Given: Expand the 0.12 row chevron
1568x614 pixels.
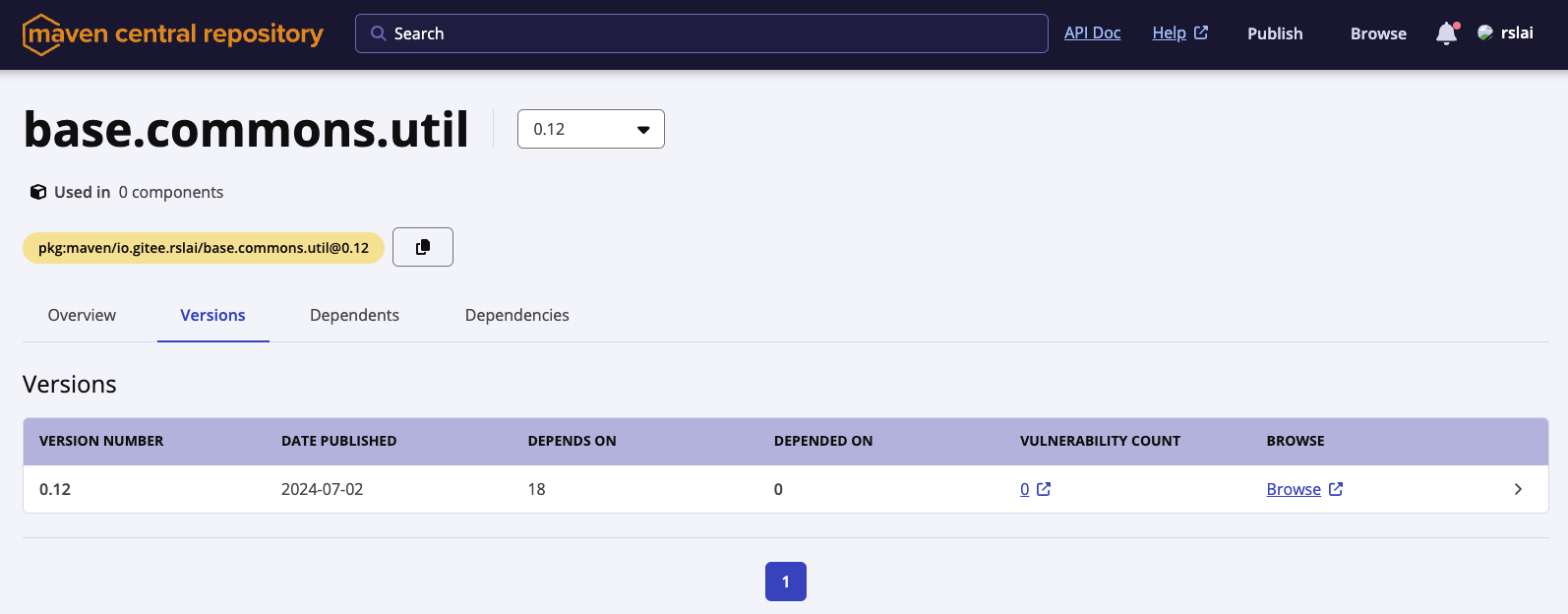Looking at the screenshot, I should tap(1518, 489).
